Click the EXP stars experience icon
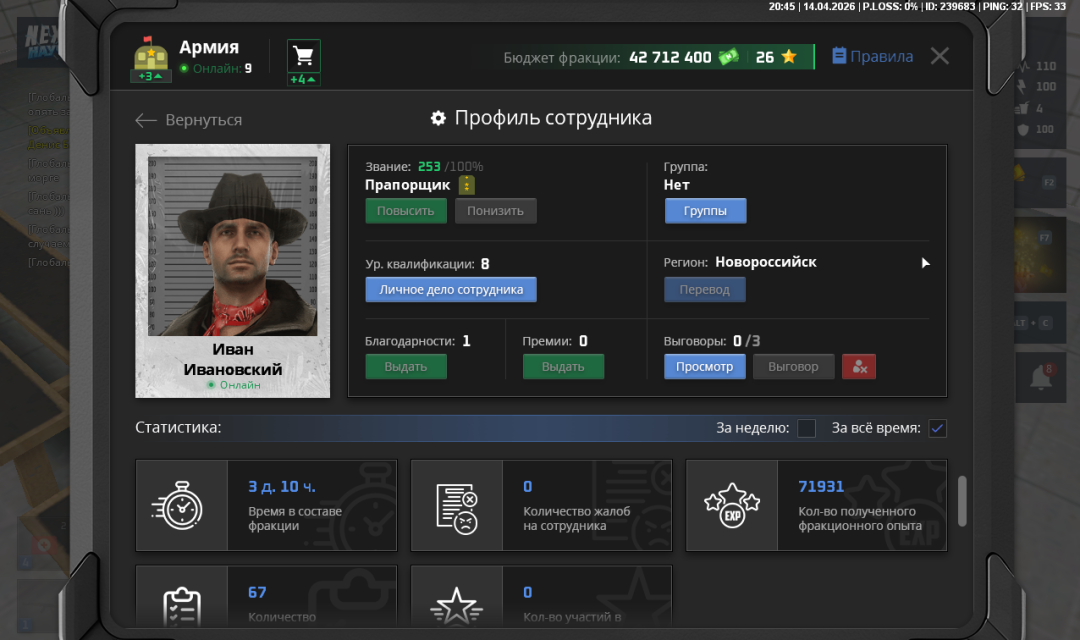The width and height of the screenshot is (1080, 640). 732,505
